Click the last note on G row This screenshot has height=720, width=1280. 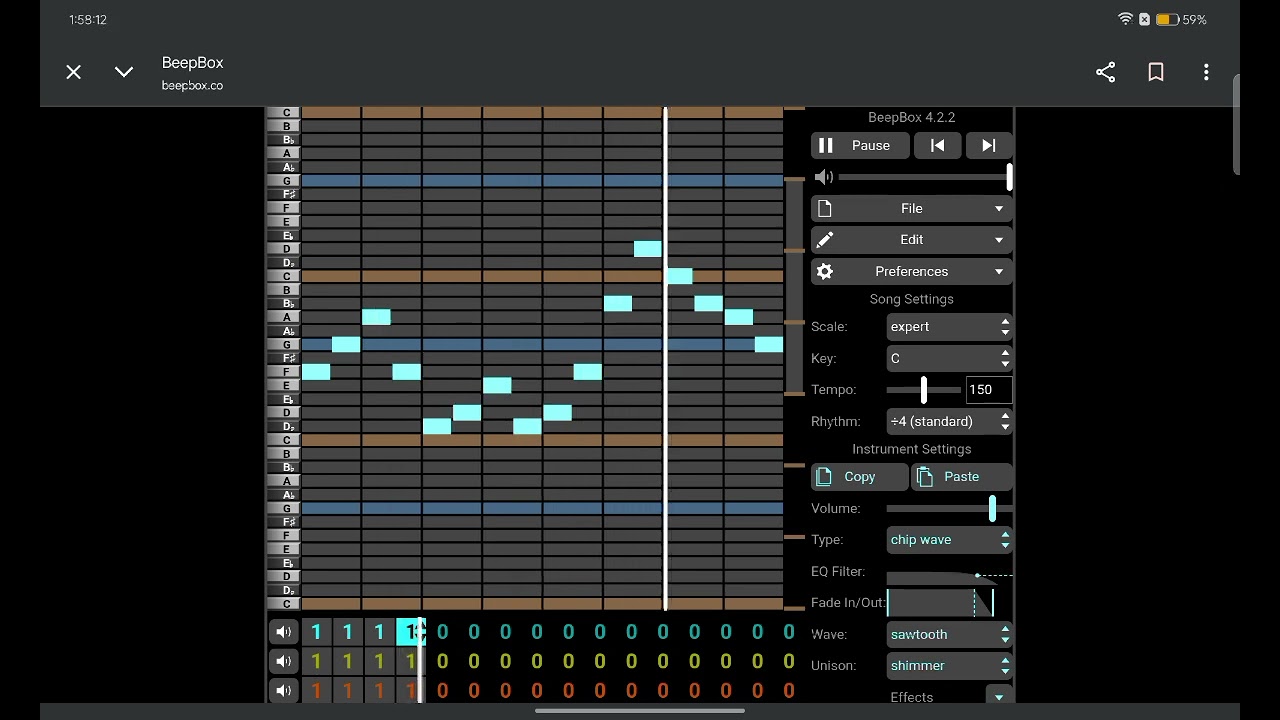[769, 344]
